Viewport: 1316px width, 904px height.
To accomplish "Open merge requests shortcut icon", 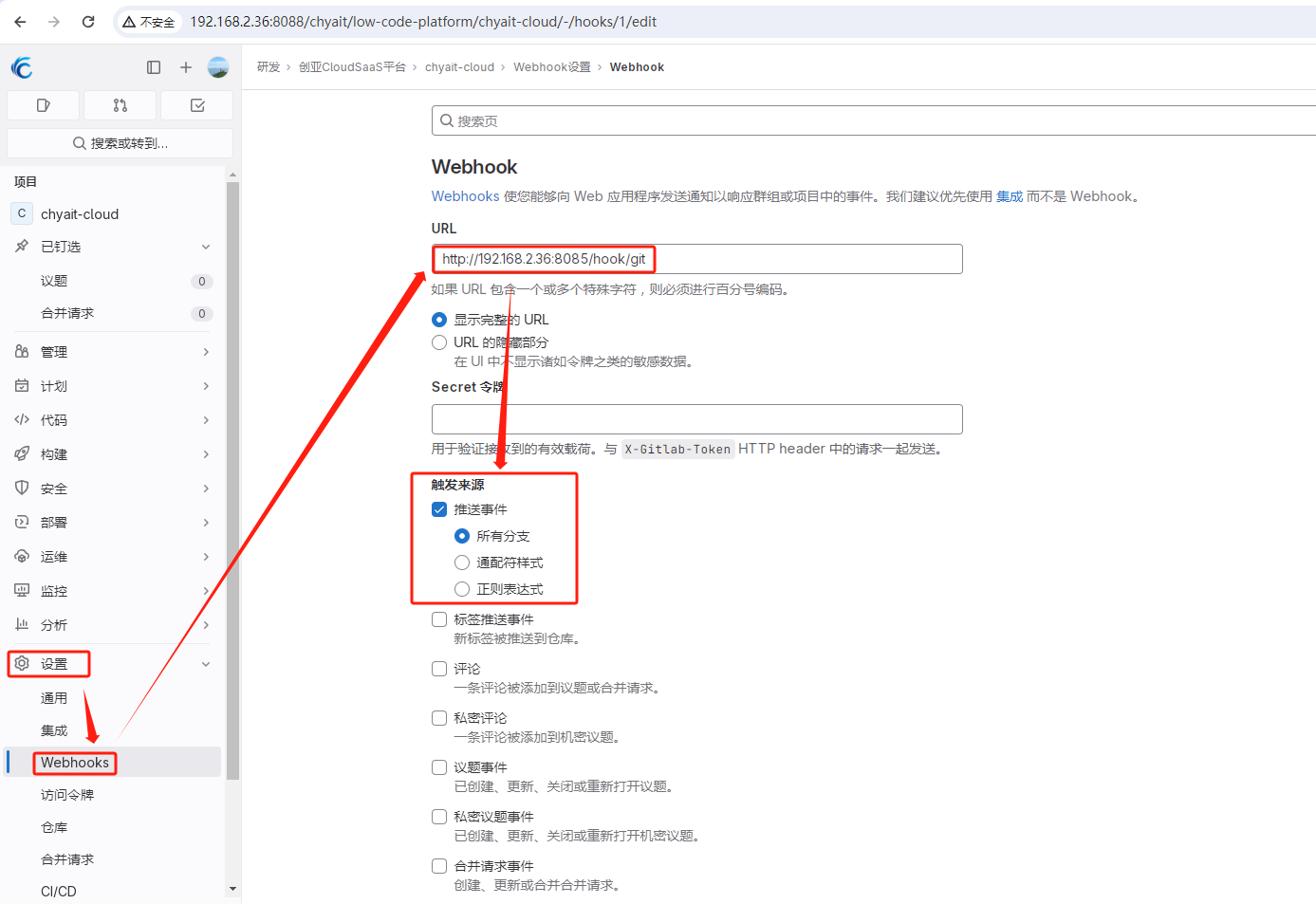I will (x=120, y=105).
